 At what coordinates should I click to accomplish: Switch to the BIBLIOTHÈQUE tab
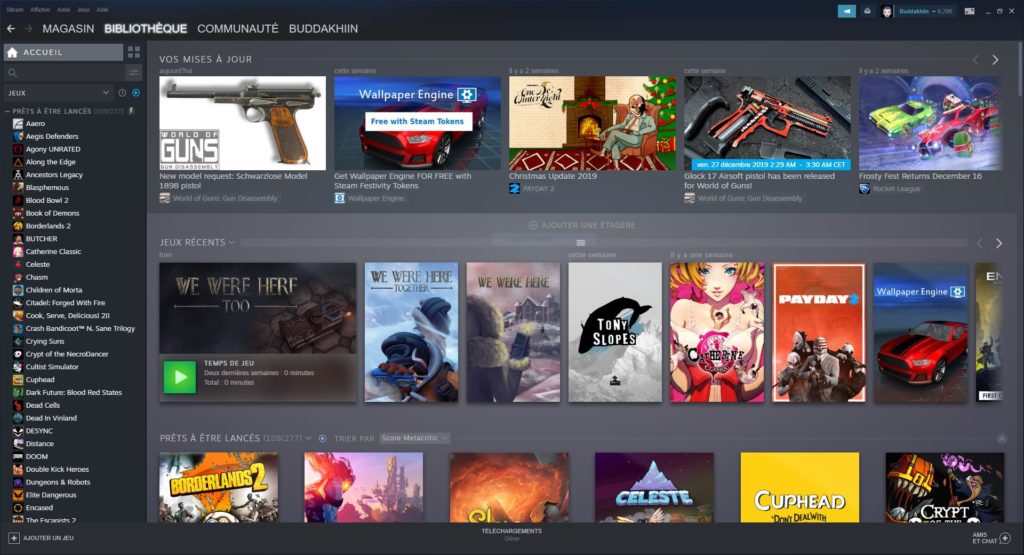point(146,29)
